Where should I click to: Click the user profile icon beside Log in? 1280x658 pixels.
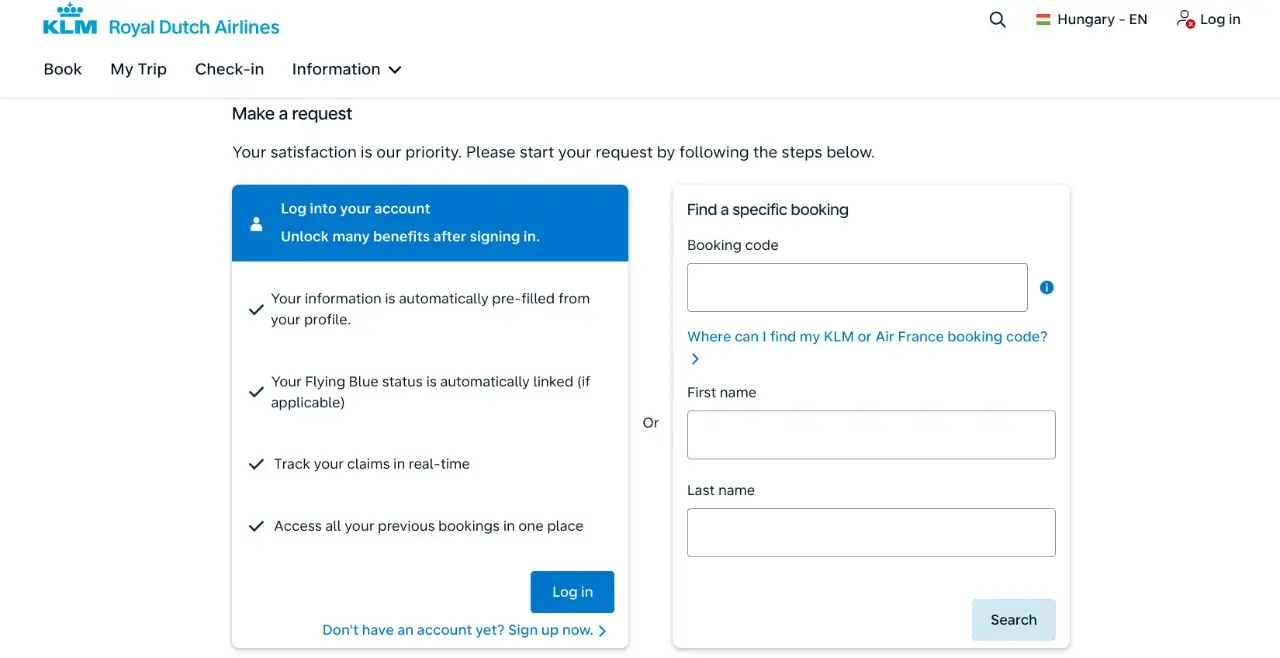(1185, 19)
